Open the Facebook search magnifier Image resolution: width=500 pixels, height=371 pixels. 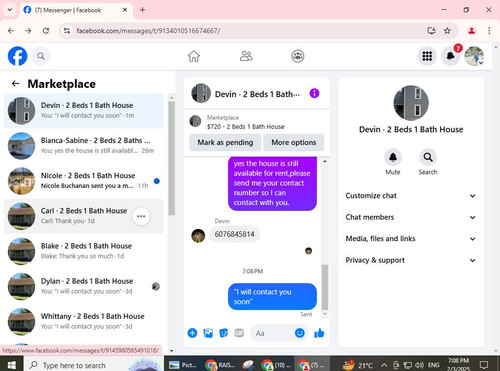tap(41, 56)
